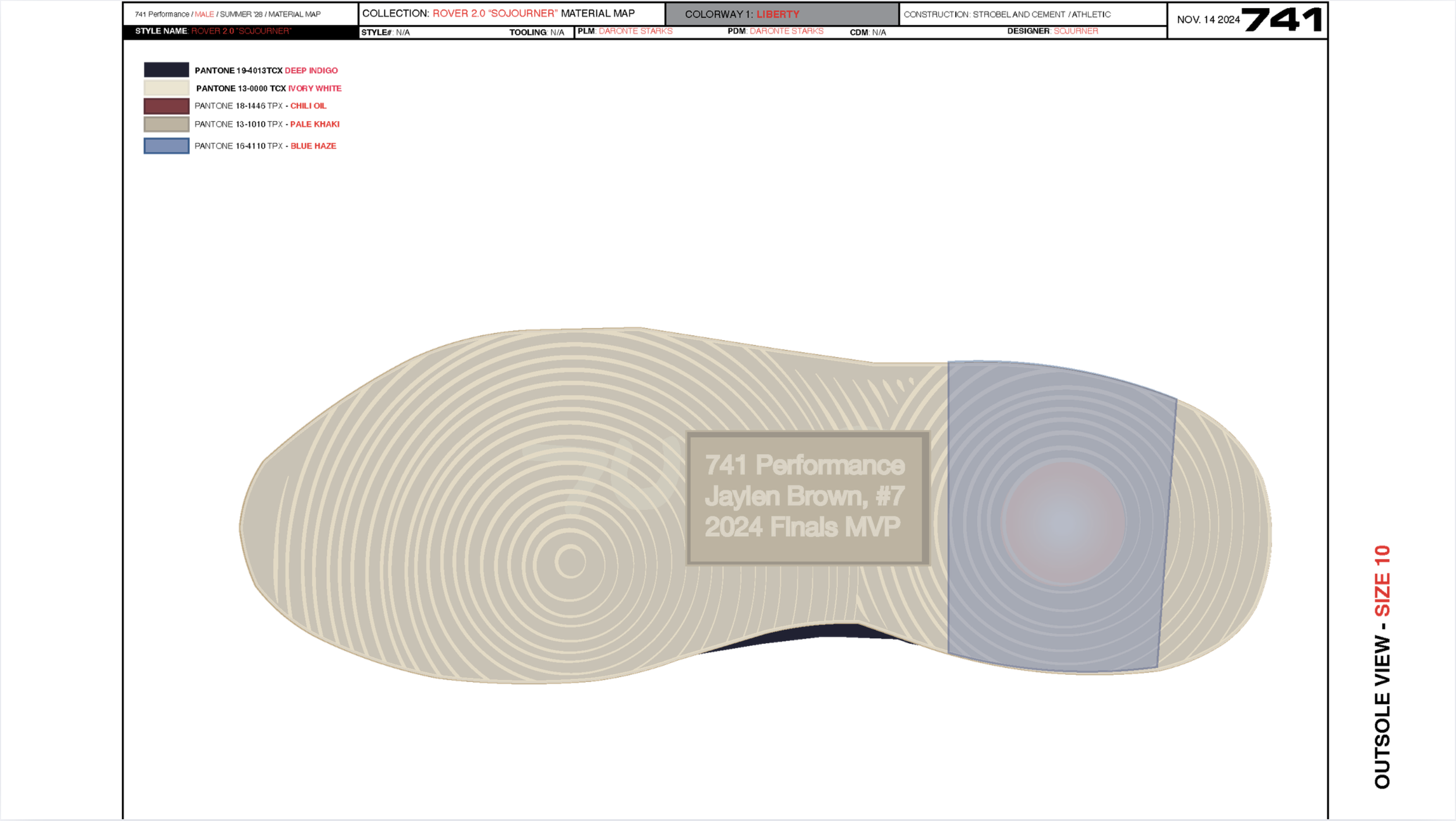The image size is (1456, 821).
Task: Select the CONSTRUCTION: STROBEL AND CEMENT cell
Action: (1008, 14)
